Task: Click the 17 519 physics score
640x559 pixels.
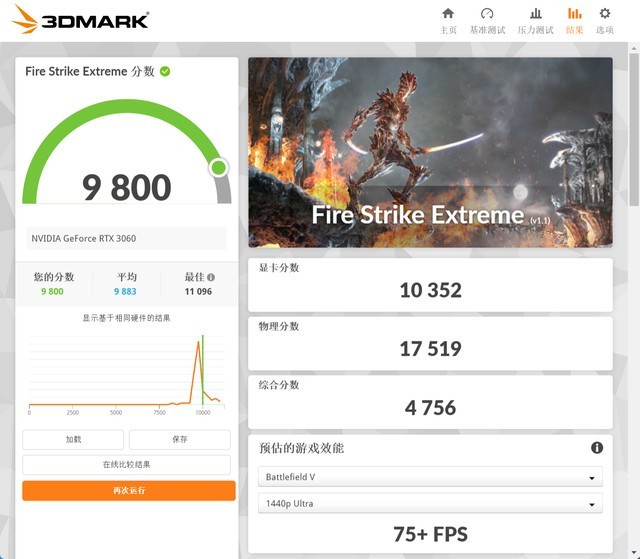Action: pyautogui.click(x=431, y=349)
